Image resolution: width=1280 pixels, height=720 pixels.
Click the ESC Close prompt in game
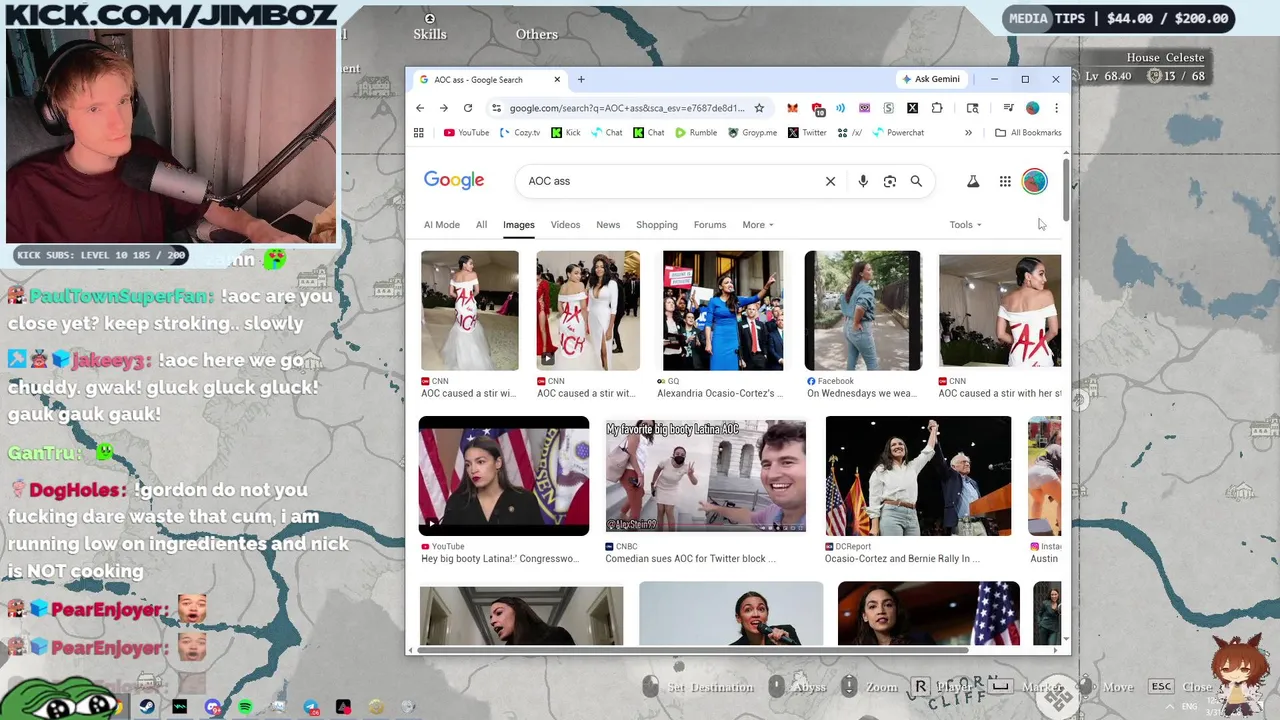(x=1180, y=687)
